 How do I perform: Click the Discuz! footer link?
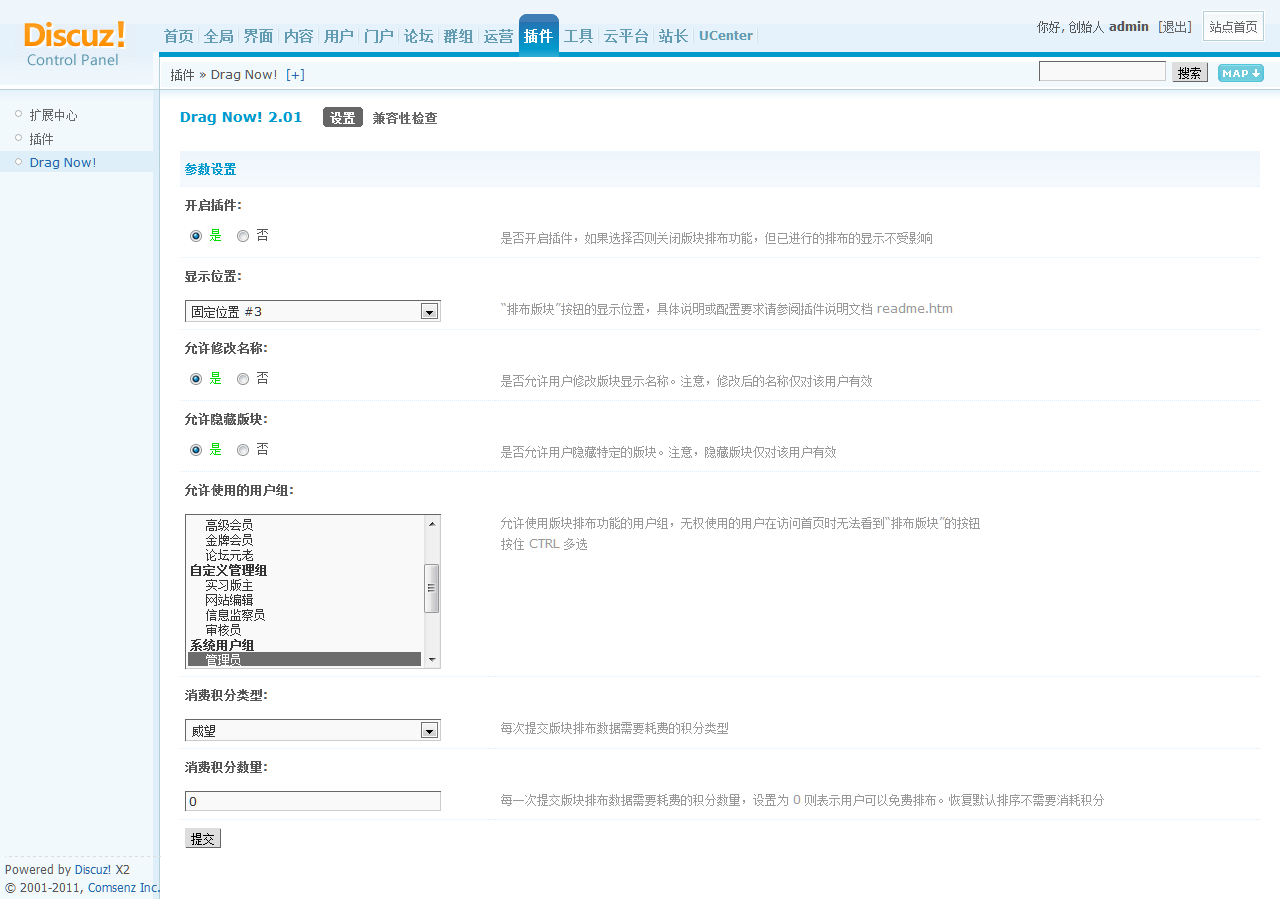[x=92, y=869]
